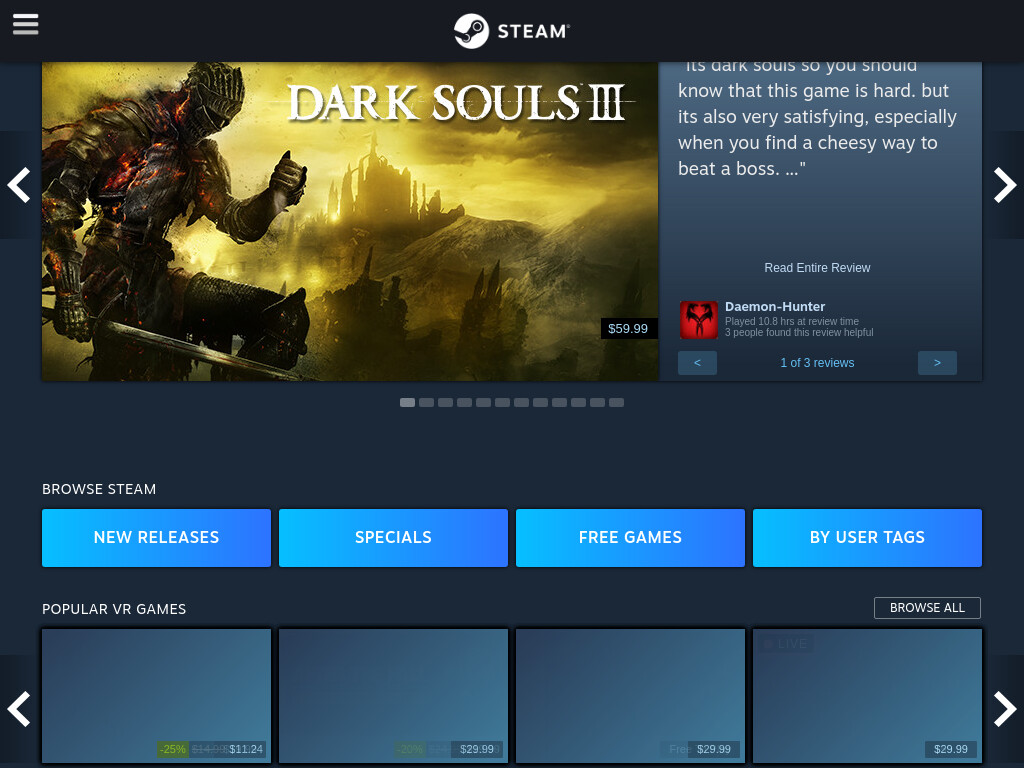Image resolution: width=1024 pixels, height=768 pixels.
Task: Click the Steam logo
Action: [x=512, y=31]
